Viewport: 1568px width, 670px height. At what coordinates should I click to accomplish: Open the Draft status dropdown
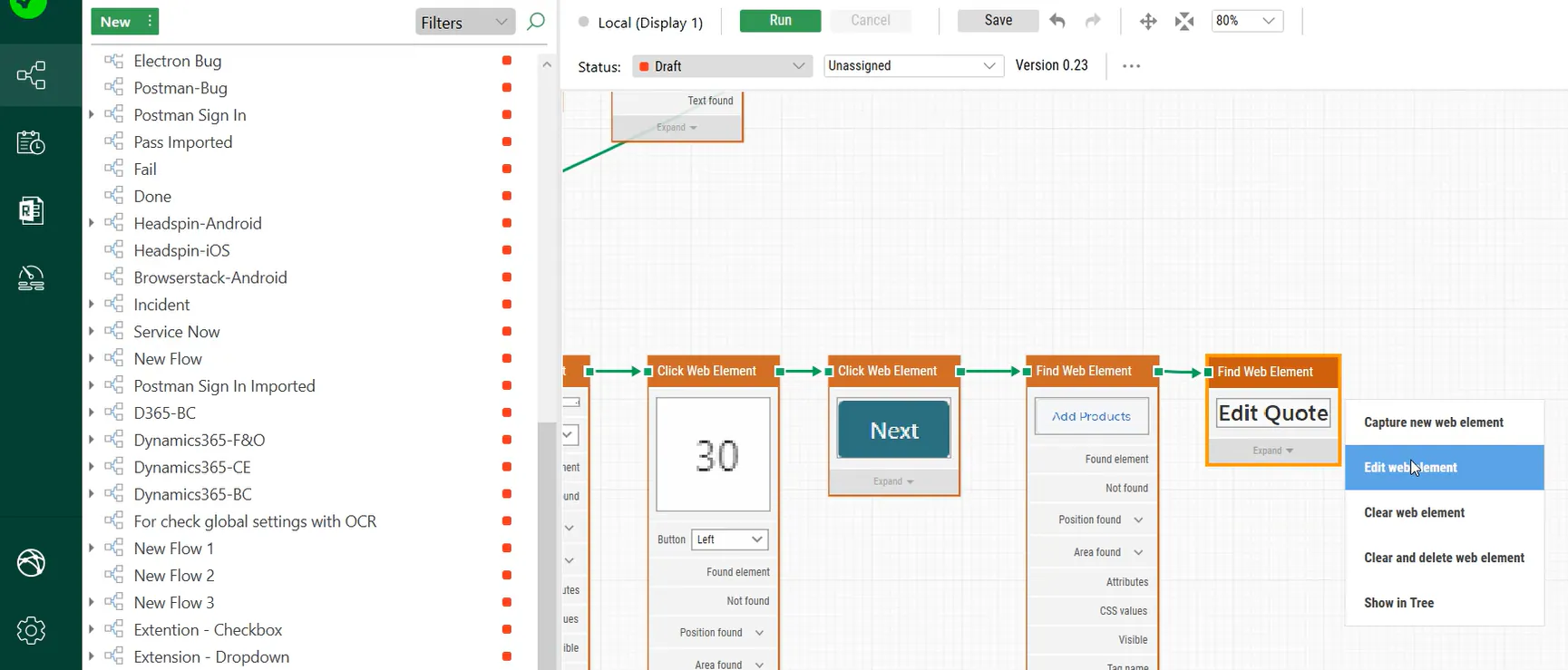pyautogui.click(x=722, y=66)
